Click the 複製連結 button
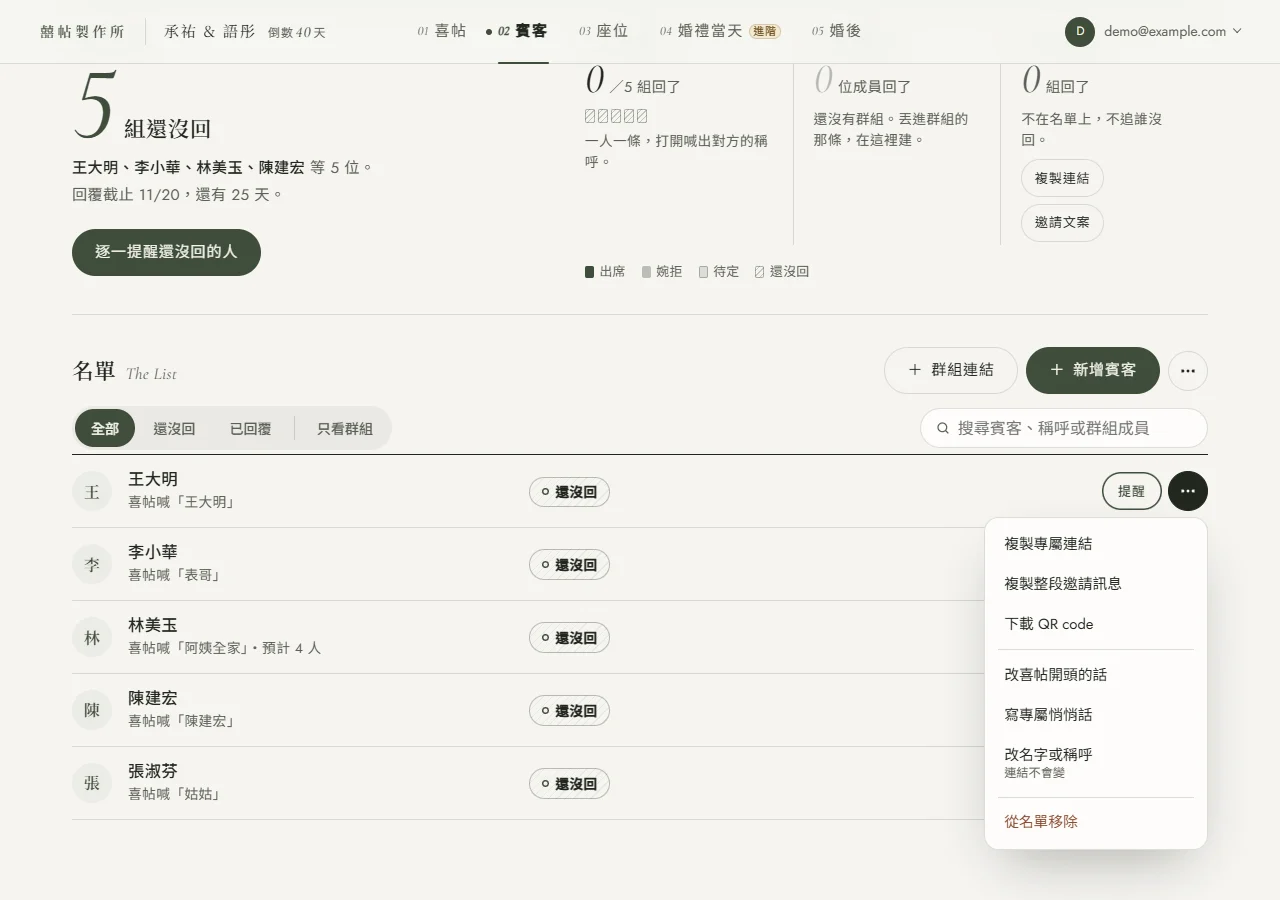The width and height of the screenshot is (1280, 900). click(1062, 178)
